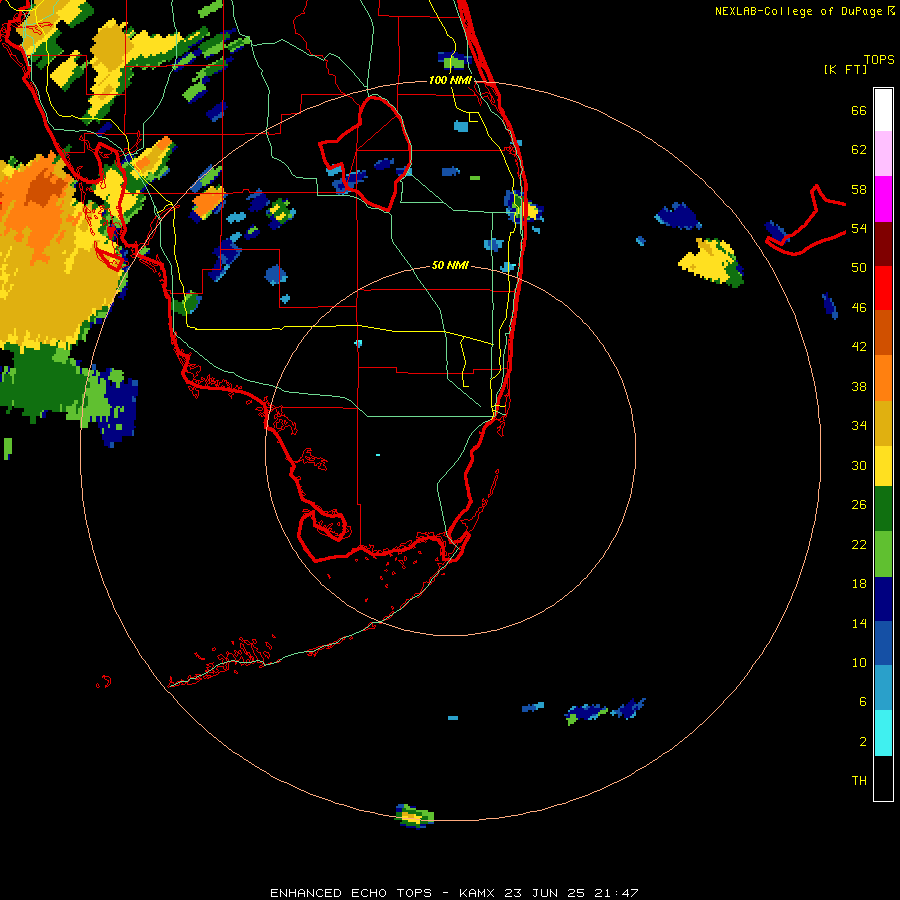This screenshot has height=900, width=900.
Task: Click the 46 value on legend scale
Action: (x=859, y=308)
